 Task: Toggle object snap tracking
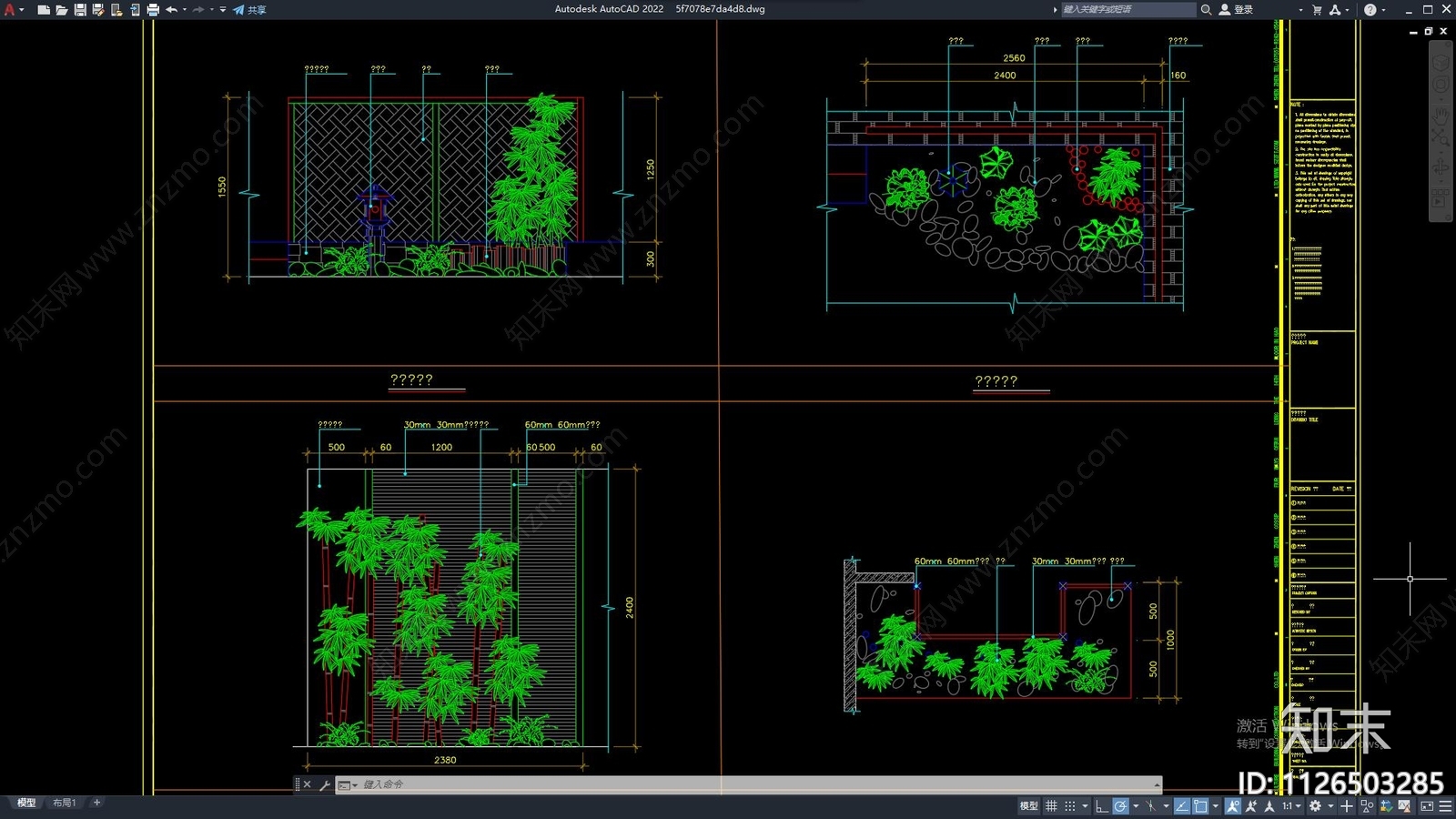point(1182,806)
